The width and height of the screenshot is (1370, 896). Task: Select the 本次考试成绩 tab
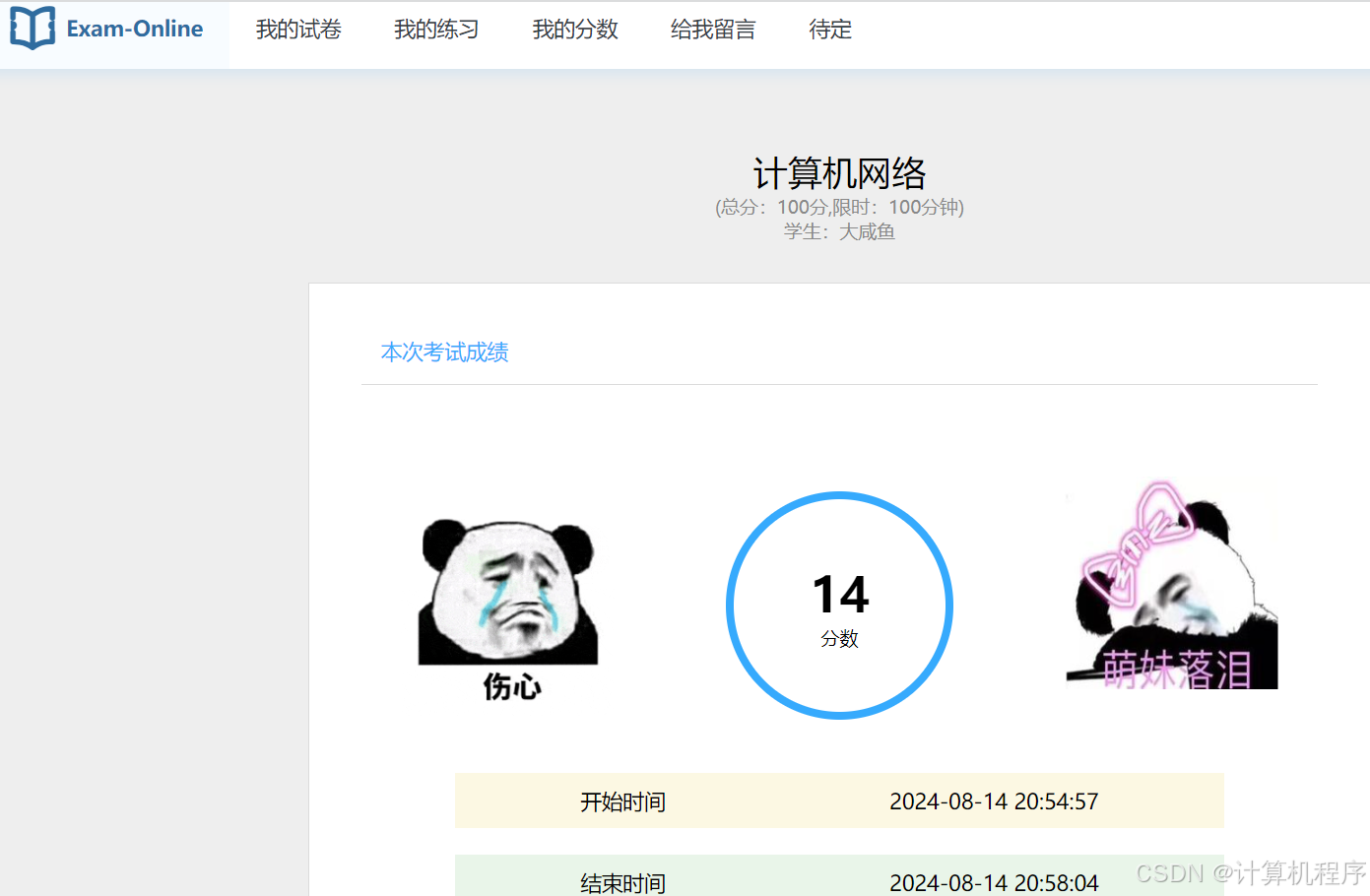point(444,352)
